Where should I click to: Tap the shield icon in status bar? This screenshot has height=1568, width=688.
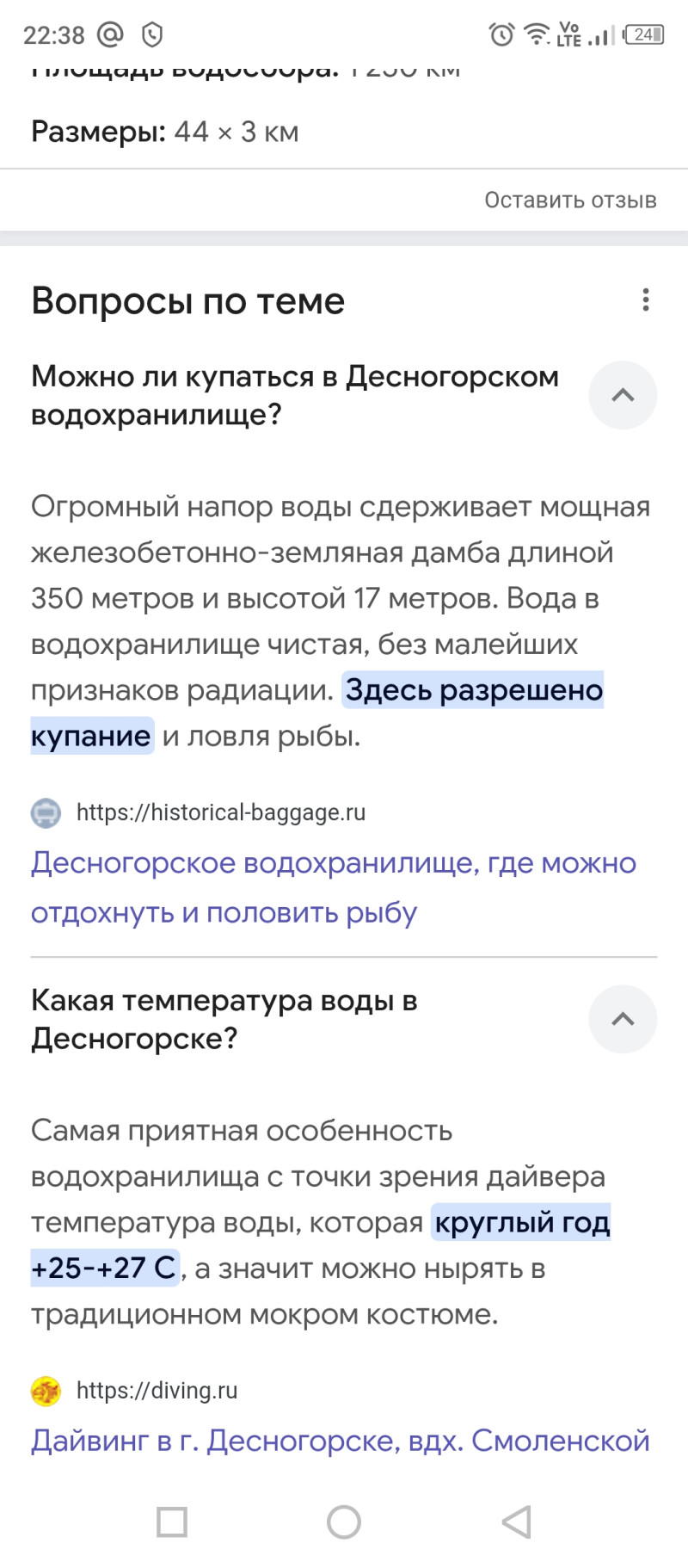pos(152,34)
